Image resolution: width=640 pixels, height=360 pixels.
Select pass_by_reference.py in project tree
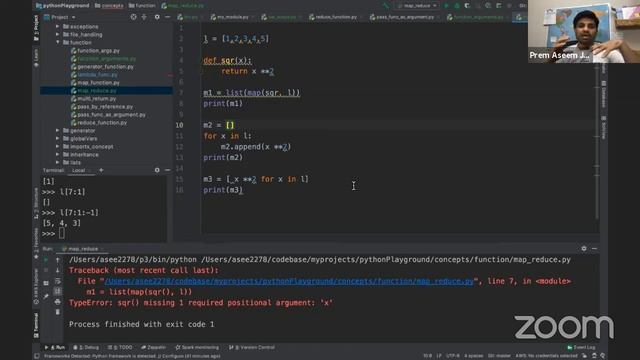pyautogui.click(x=102, y=107)
